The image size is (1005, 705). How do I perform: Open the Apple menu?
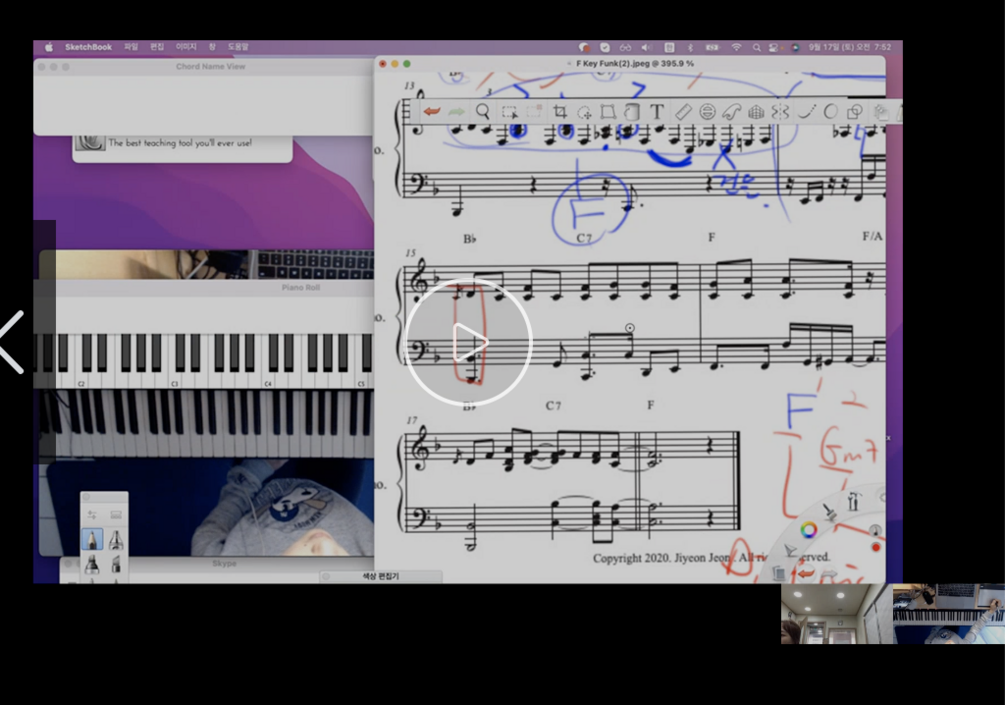coord(49,47)
